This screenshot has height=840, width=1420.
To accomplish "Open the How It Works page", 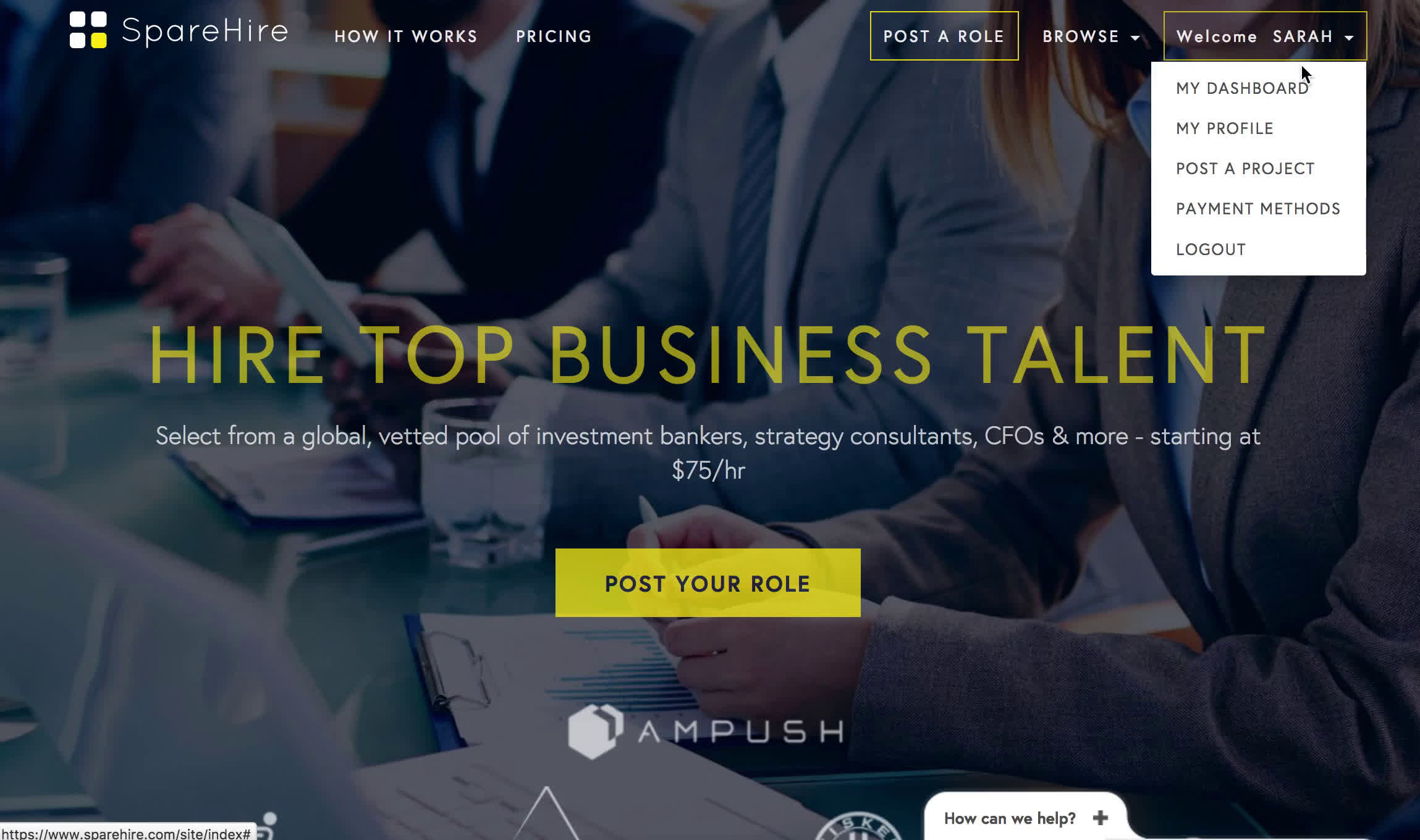I will pos(406,36).
